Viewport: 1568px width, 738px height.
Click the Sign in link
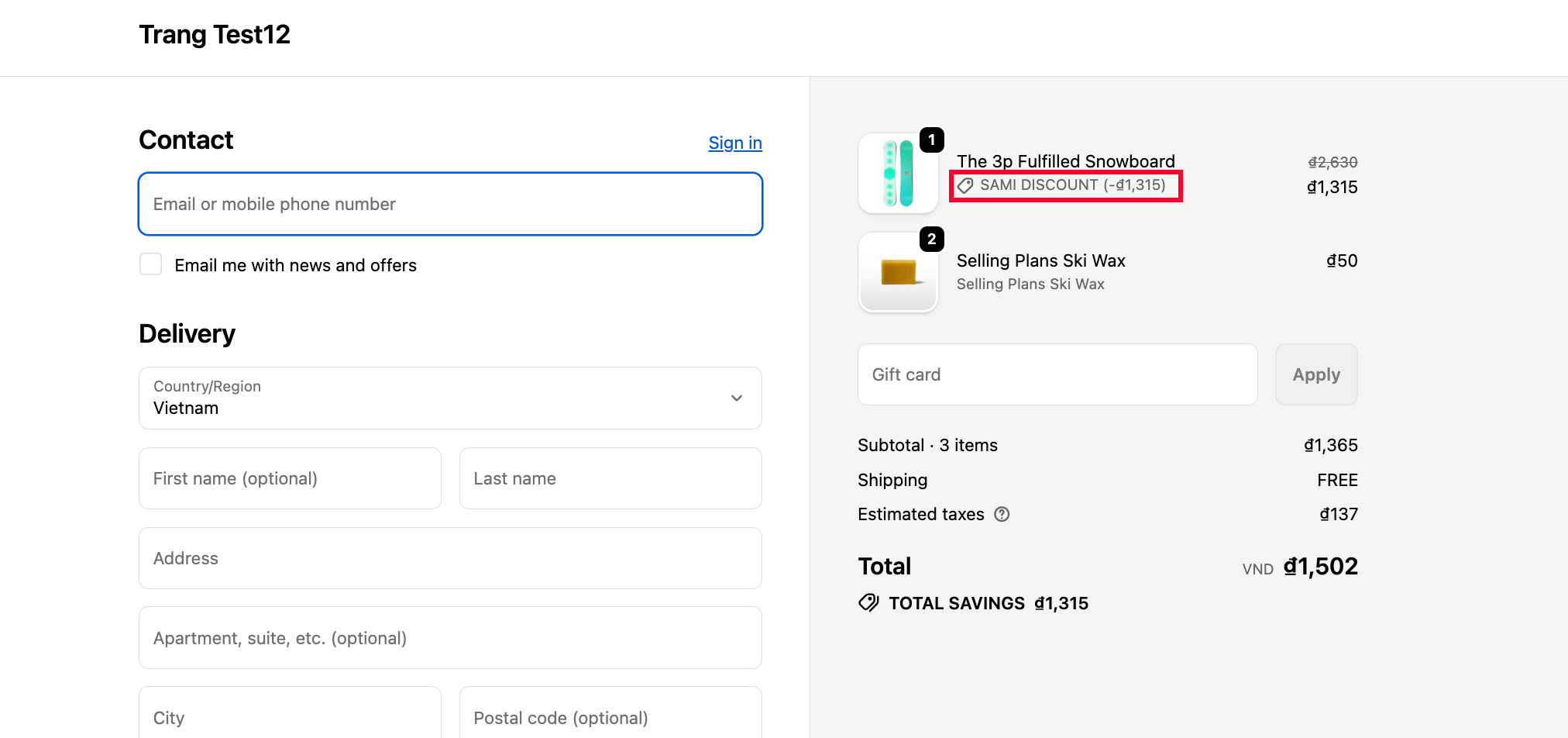(x=734, y=143)
